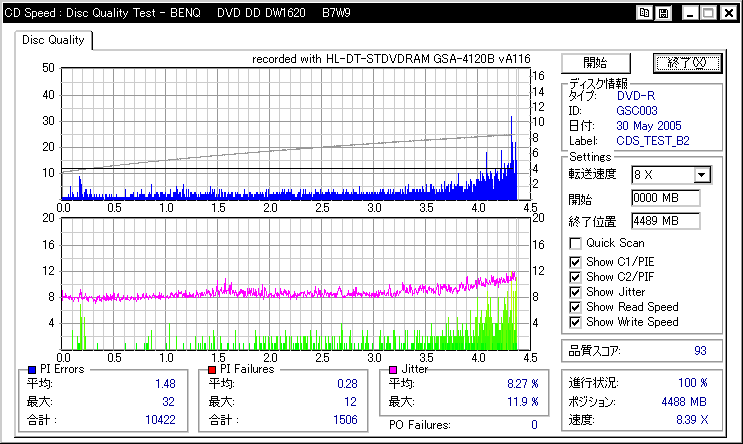Click the progress value 100 %

pyautogui.click(x=693, y=383)
